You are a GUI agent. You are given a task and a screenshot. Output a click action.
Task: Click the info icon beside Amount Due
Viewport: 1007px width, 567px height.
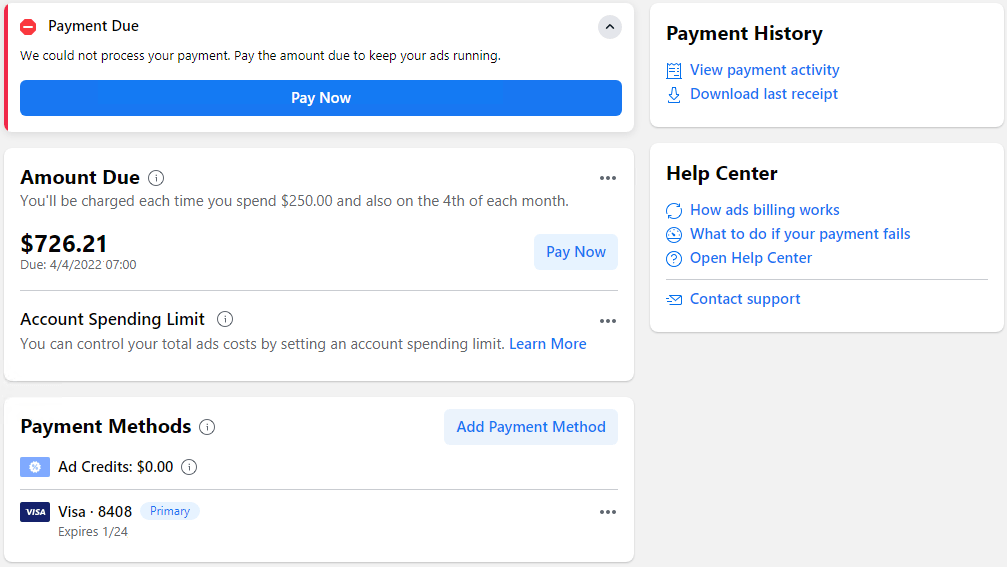[x=156, y=178]
